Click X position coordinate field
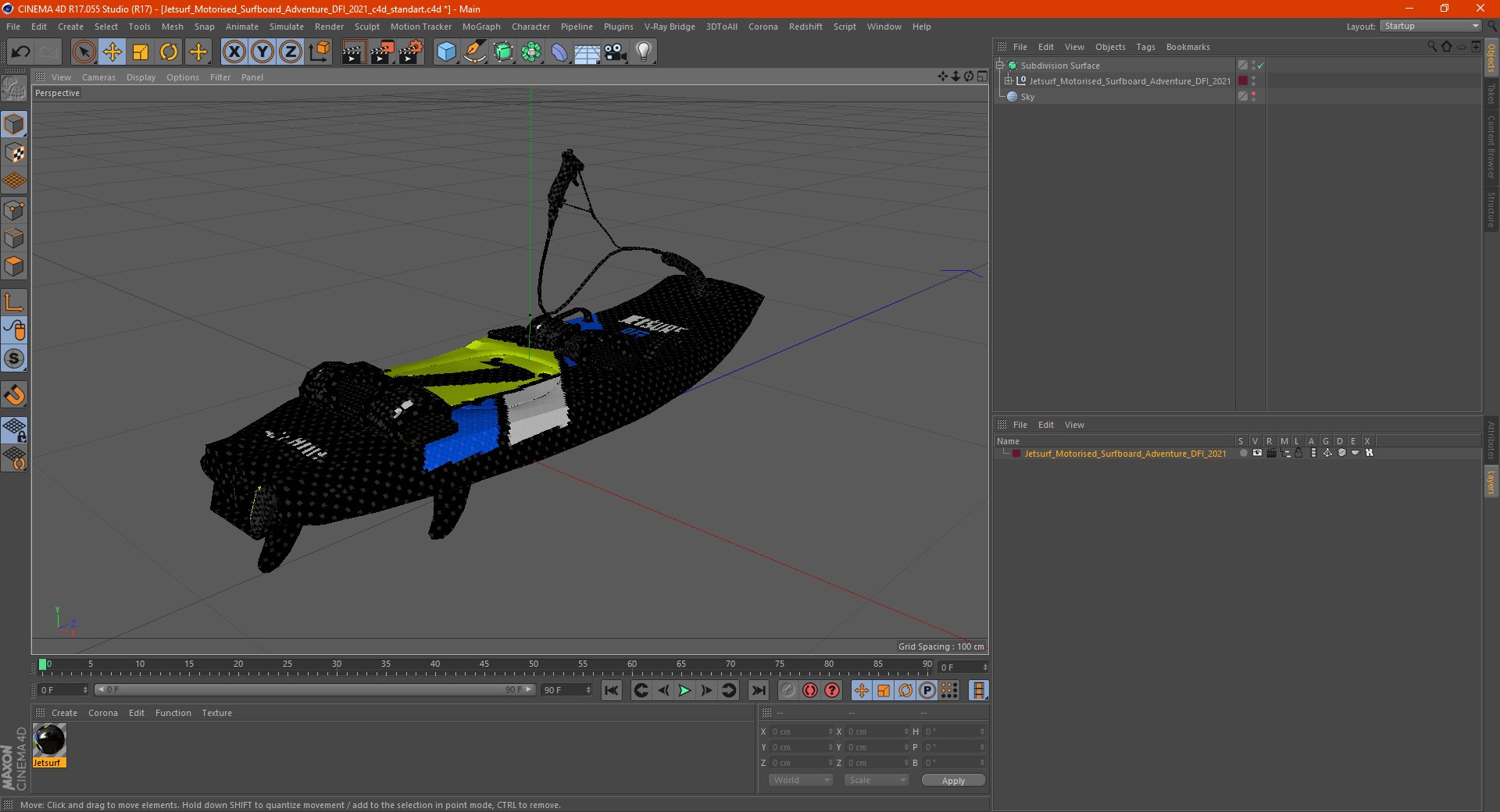1500x812 pixels. 801,732
